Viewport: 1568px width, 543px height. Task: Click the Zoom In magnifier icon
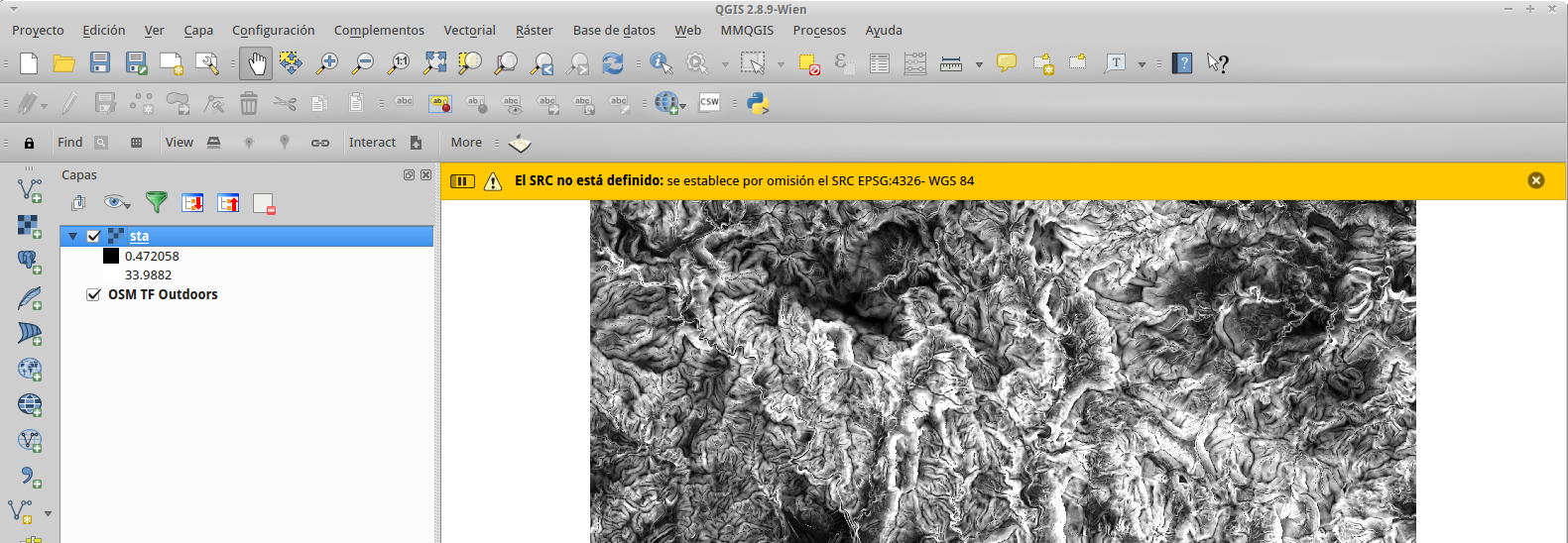tap(326, 63)
